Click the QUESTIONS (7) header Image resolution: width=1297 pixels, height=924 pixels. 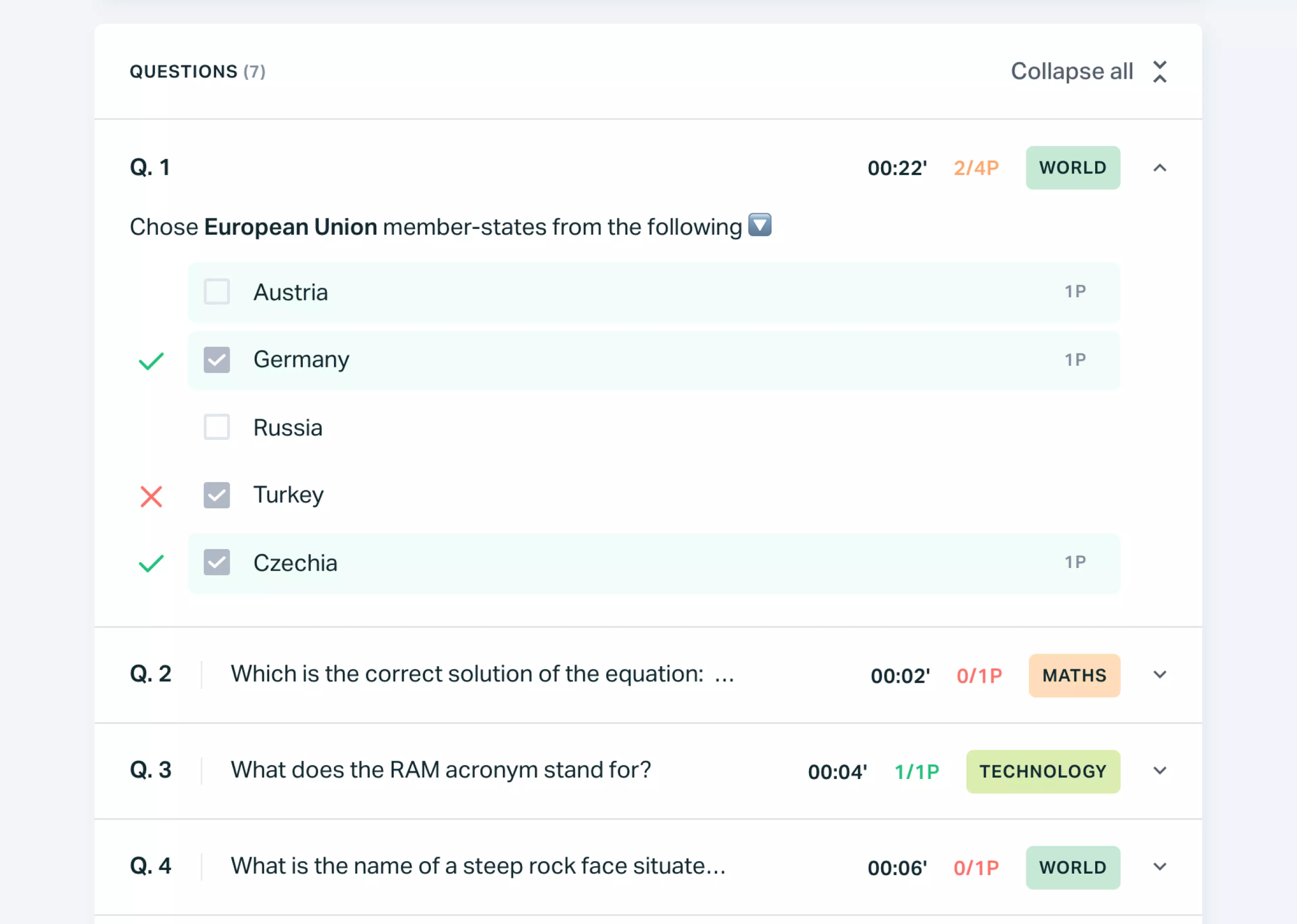pos(198,71)
